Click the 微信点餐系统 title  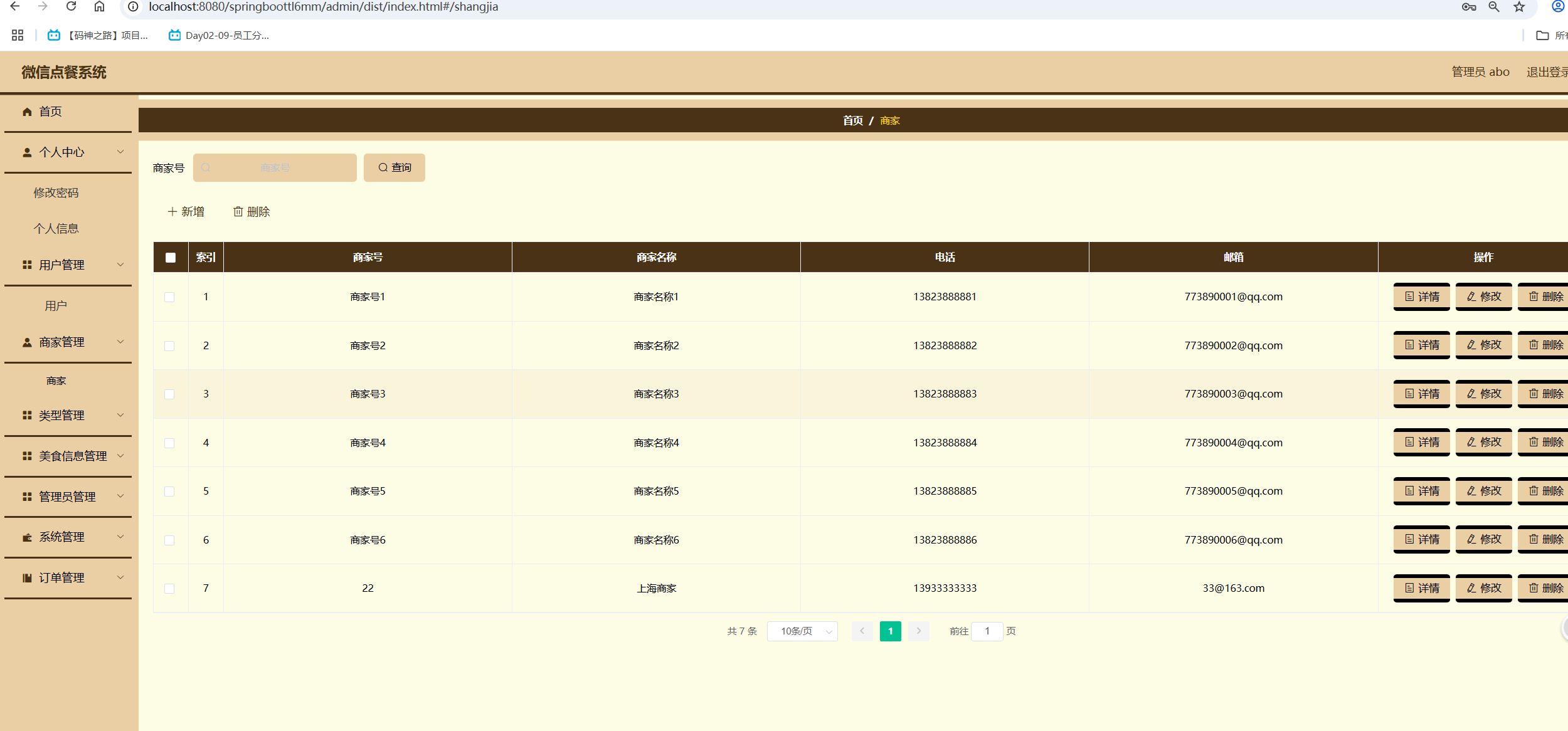point(64,72)
